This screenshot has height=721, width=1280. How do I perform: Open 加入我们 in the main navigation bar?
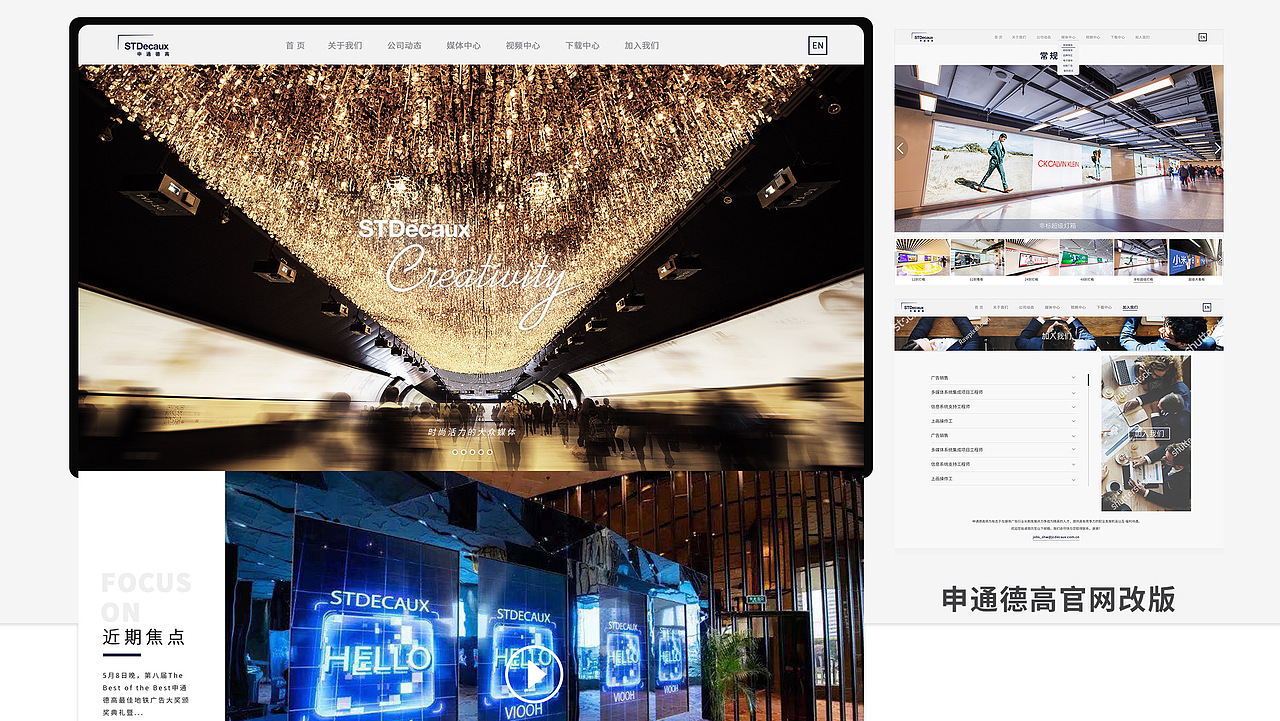(642, 46)
